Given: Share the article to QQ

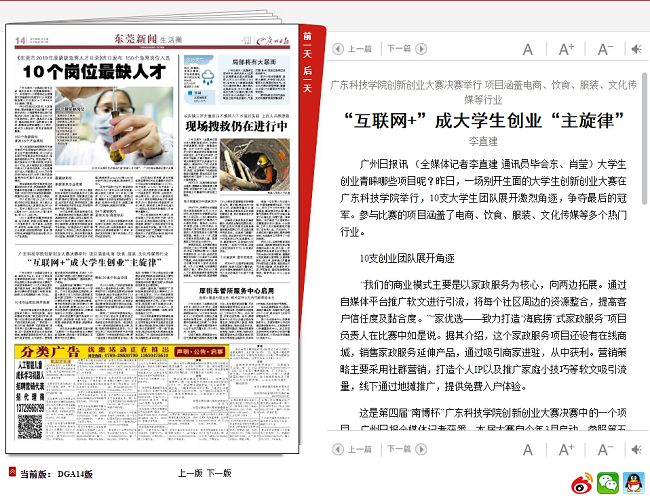Looking at the screenshot, I should point(634,483).
